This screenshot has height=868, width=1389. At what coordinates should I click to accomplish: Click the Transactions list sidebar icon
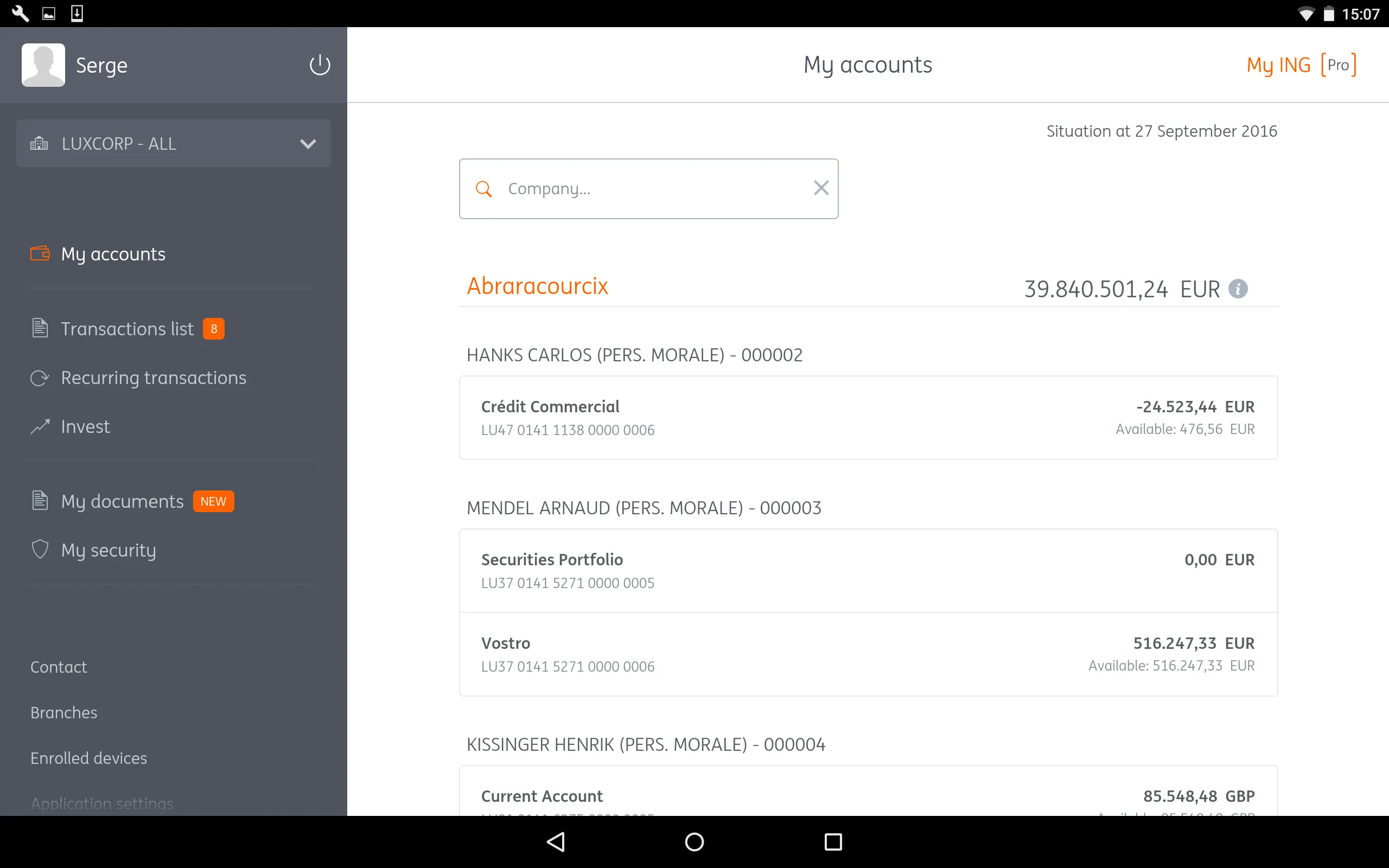pos(39,327)
